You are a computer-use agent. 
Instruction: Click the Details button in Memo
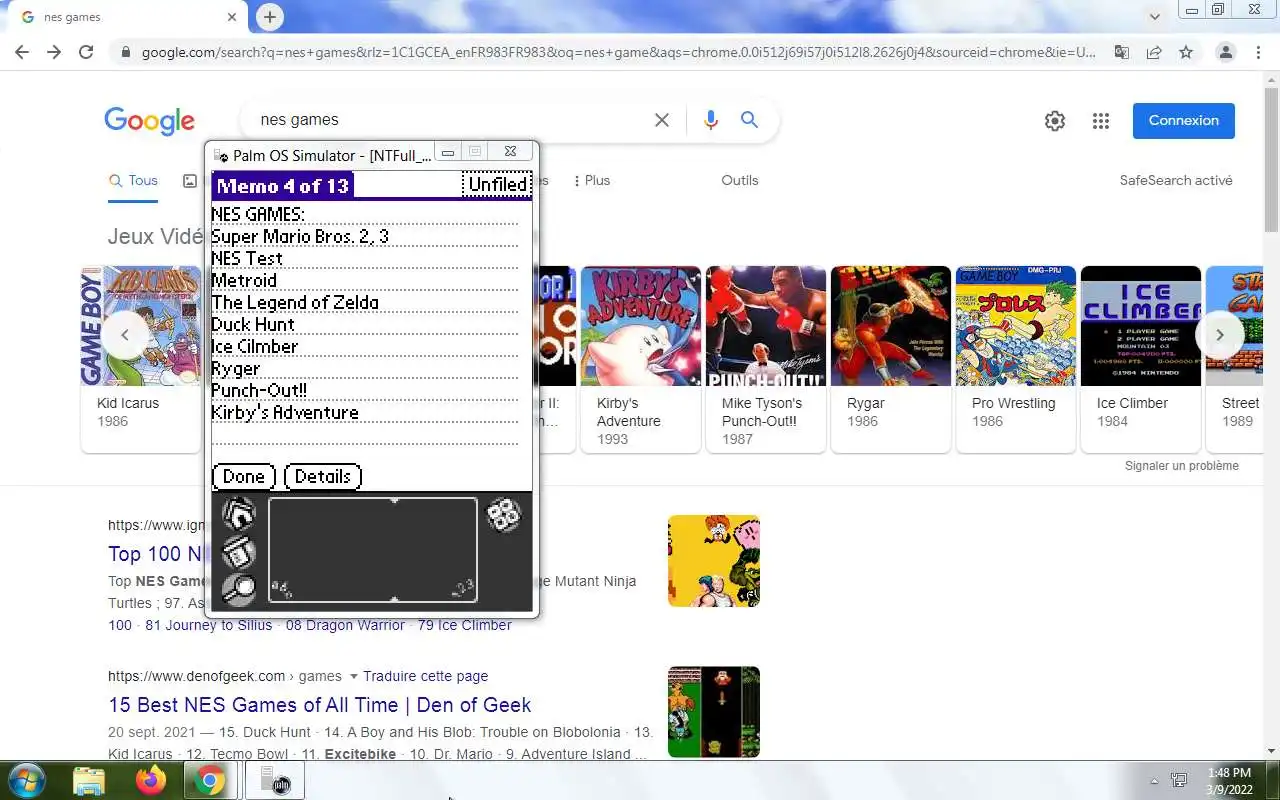[x=322, y=476]
